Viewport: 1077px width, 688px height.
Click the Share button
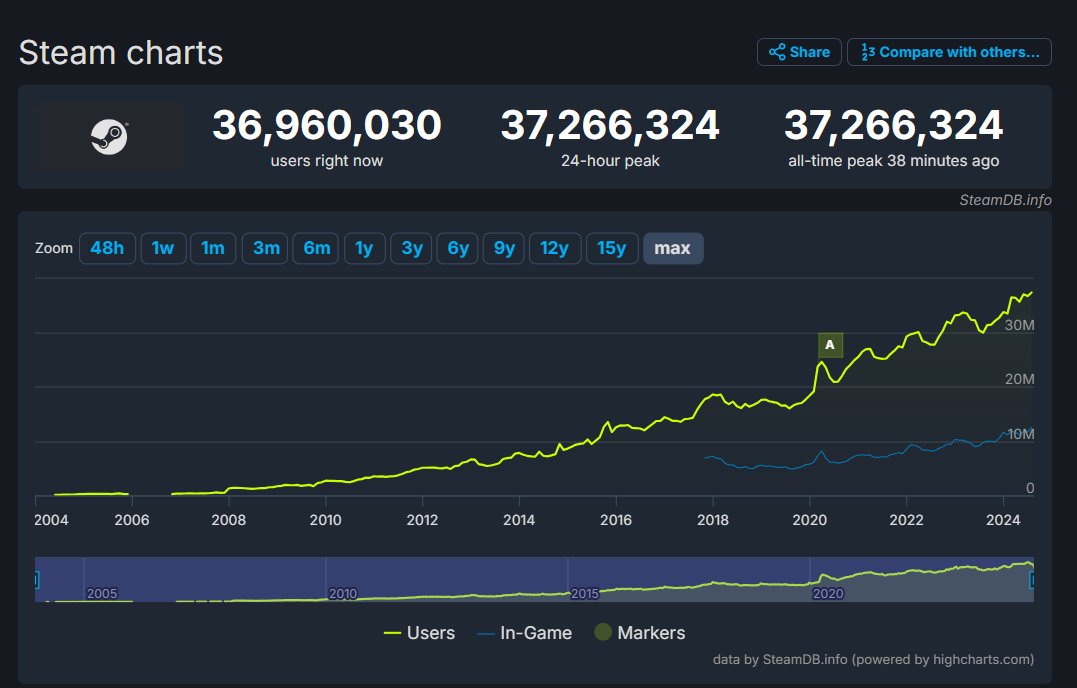coord(799,52)
